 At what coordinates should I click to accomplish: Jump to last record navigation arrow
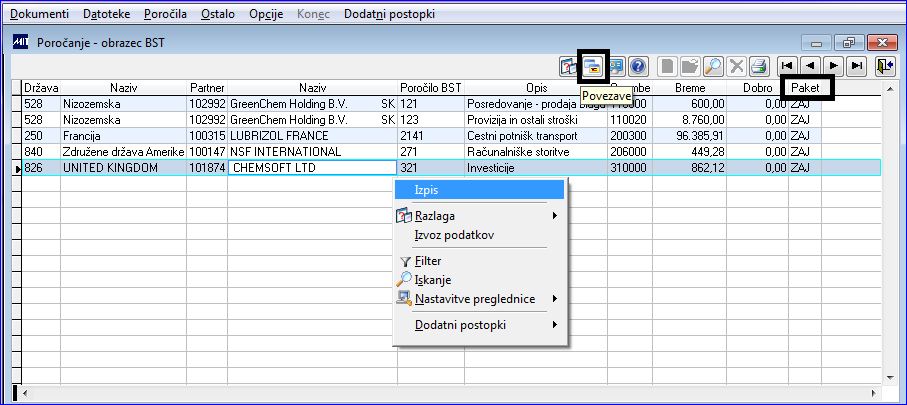tap(857, 67)
